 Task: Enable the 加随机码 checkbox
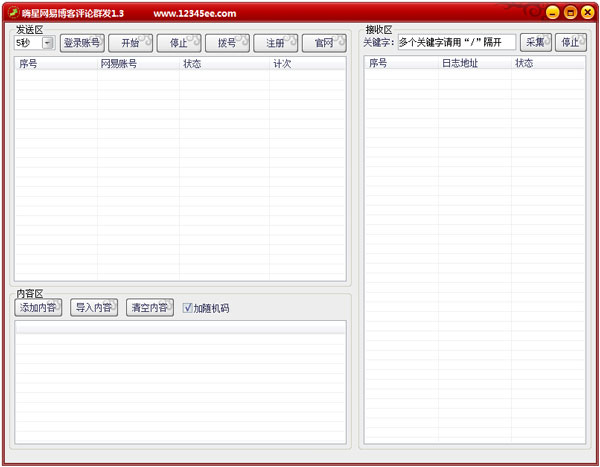pos(187,308)
